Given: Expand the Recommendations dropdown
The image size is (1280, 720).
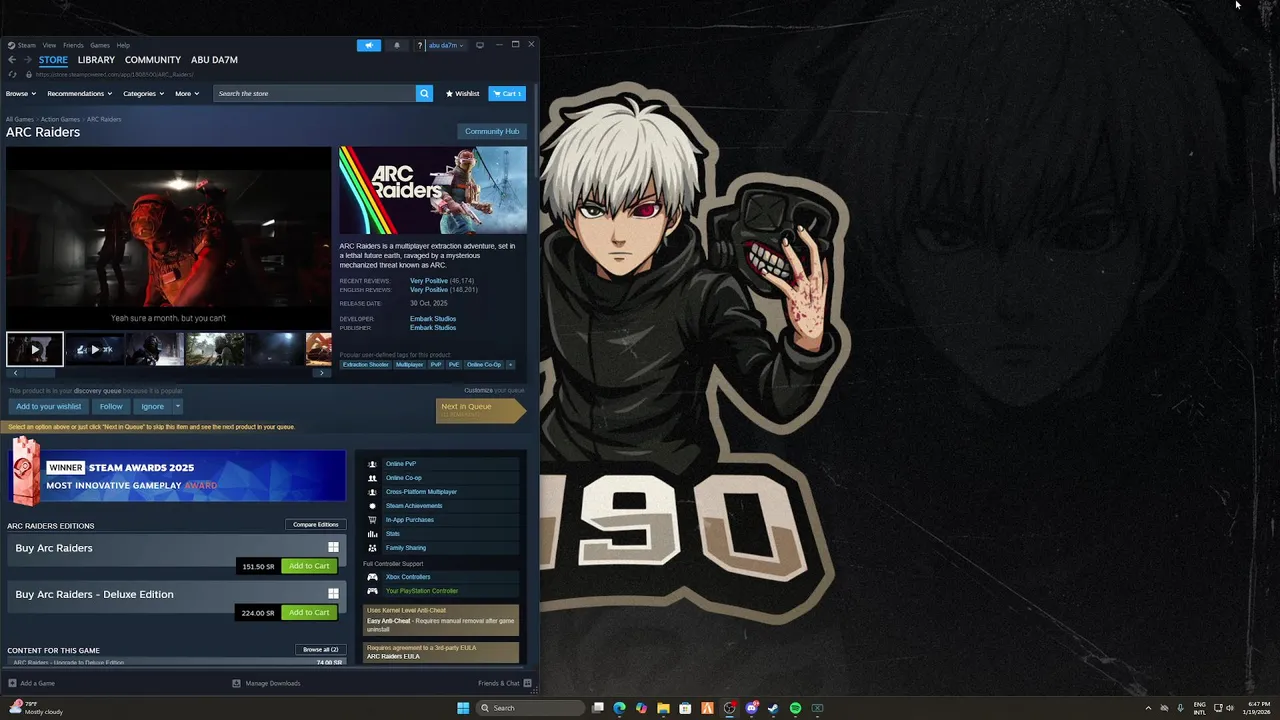Looking at the screenshot, I should [80, 93].
